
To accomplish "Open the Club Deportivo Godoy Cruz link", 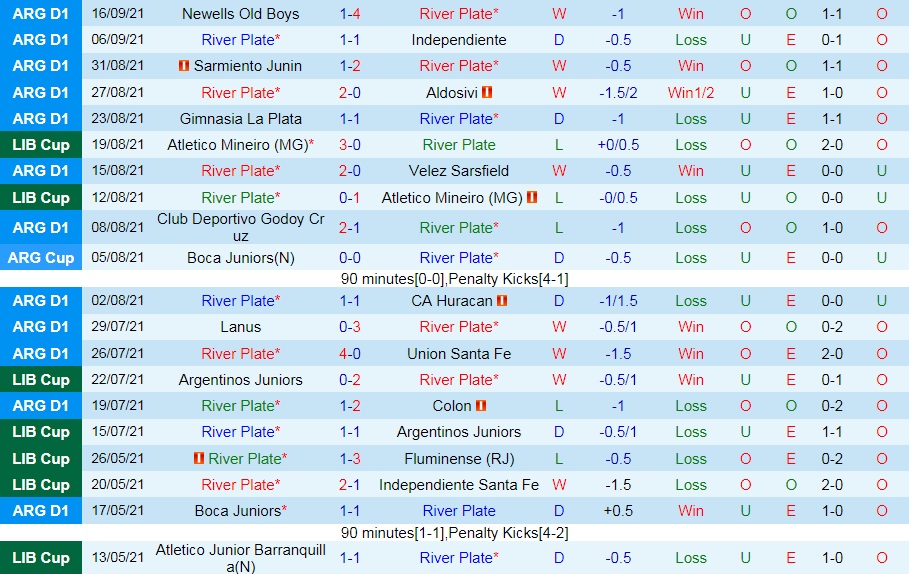I will point(240,227).
